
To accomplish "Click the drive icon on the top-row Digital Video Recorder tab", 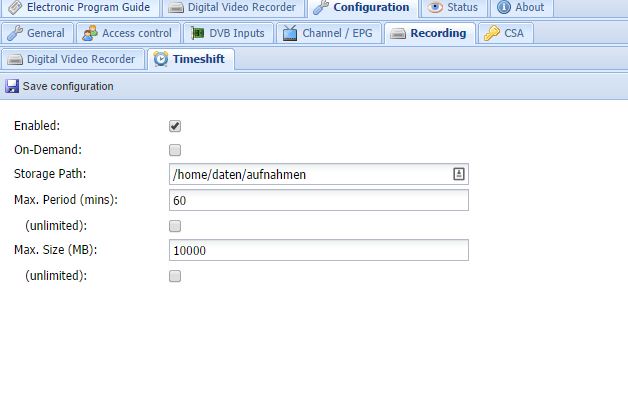I will [x=176, y=8].
